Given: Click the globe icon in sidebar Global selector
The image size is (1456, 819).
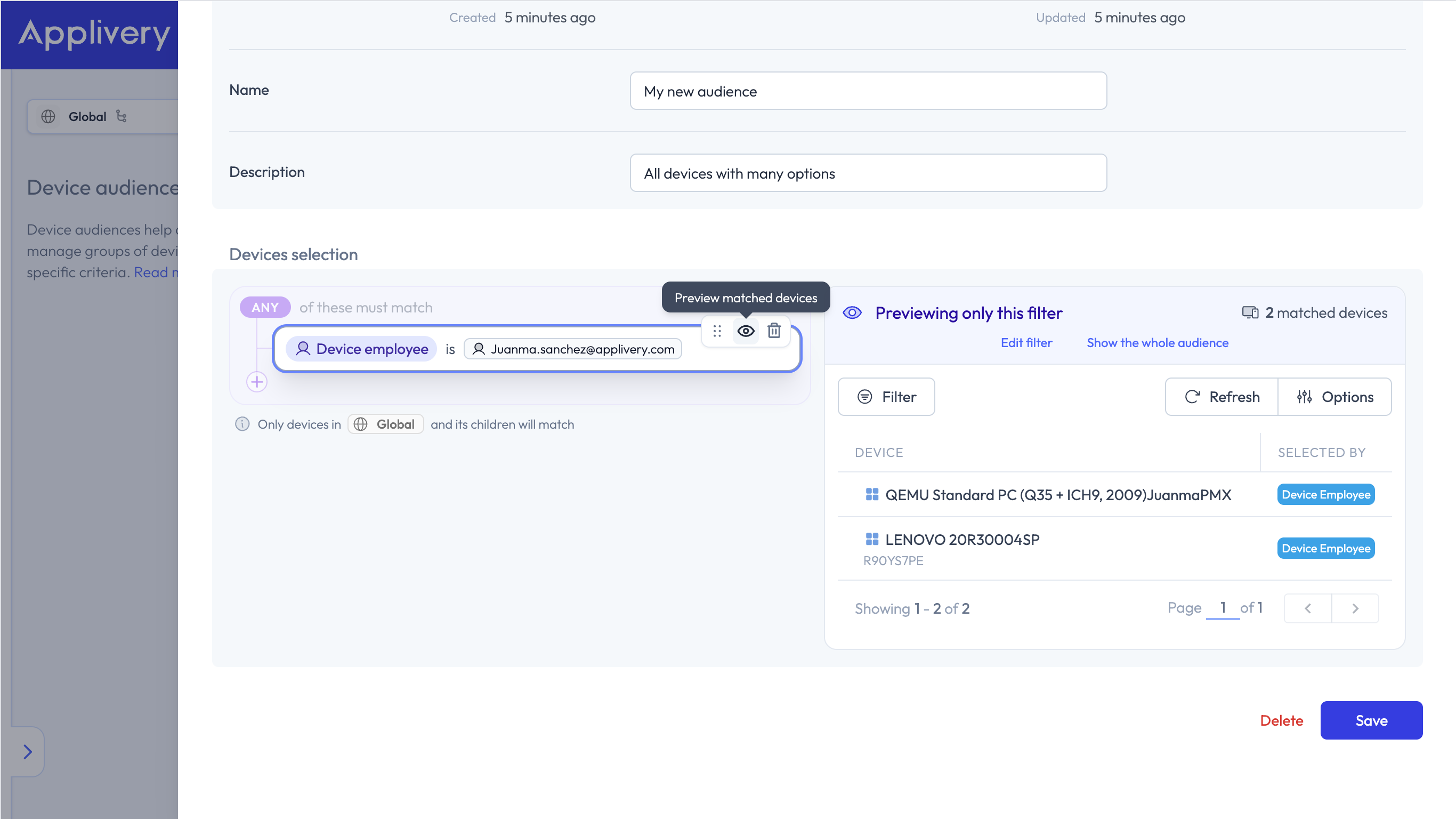Looking at the screenshot, I should pos(48,117).
